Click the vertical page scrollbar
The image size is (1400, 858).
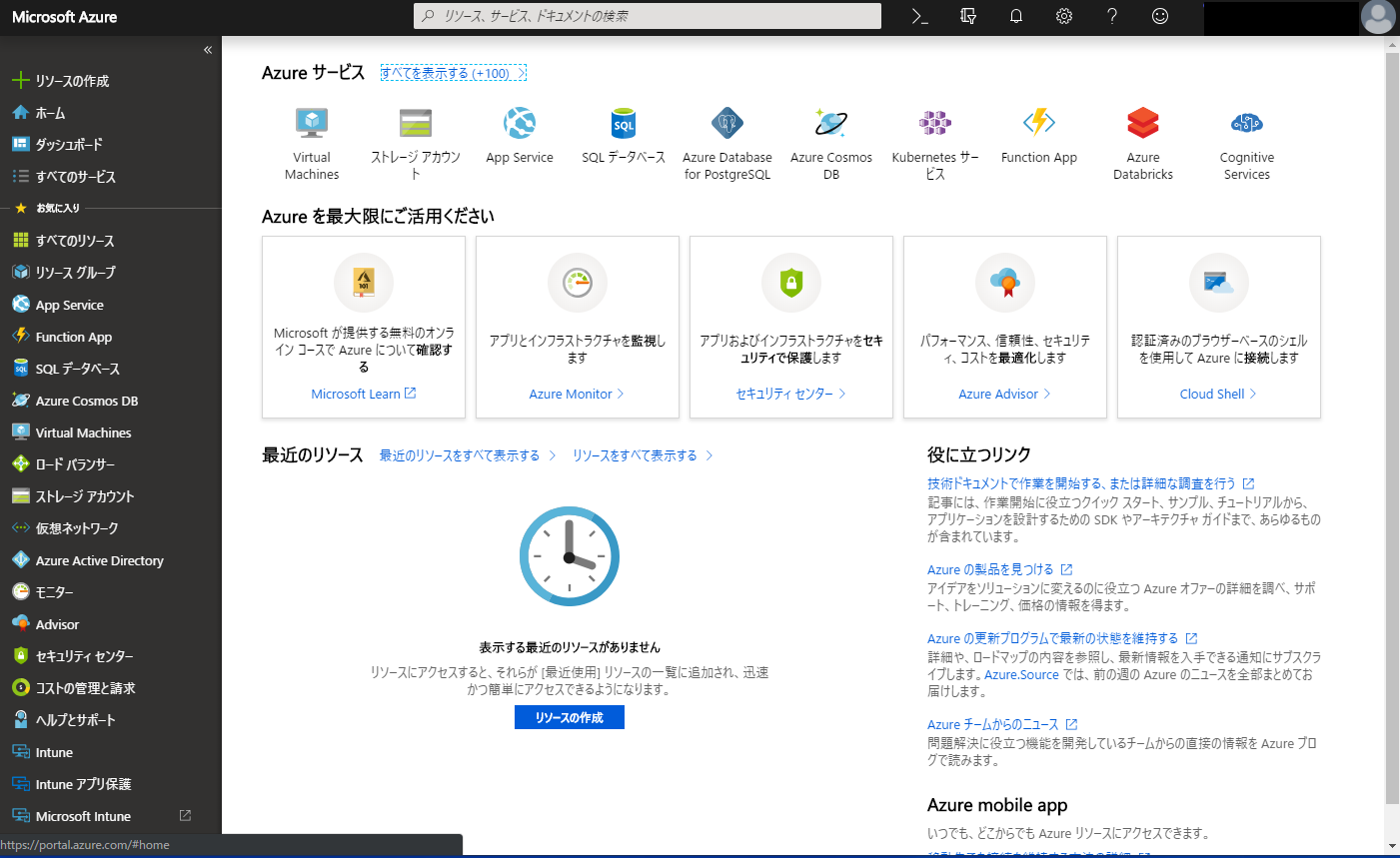[x=1392, y=429]
